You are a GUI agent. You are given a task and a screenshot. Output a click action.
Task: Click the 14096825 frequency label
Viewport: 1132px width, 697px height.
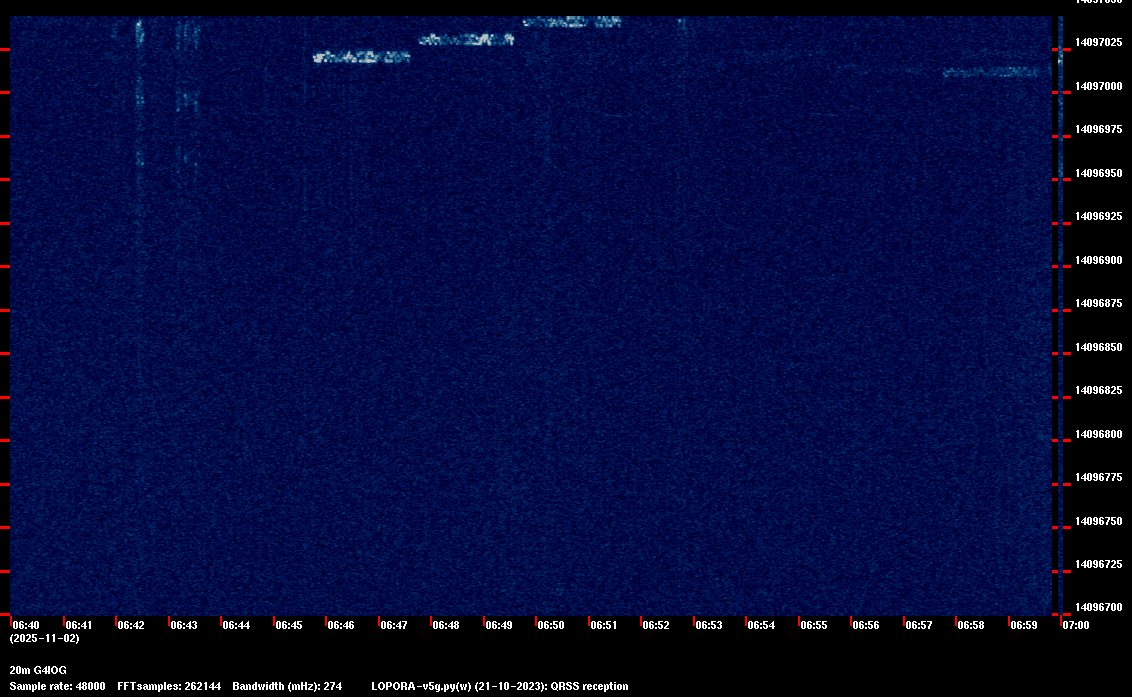1099,391
